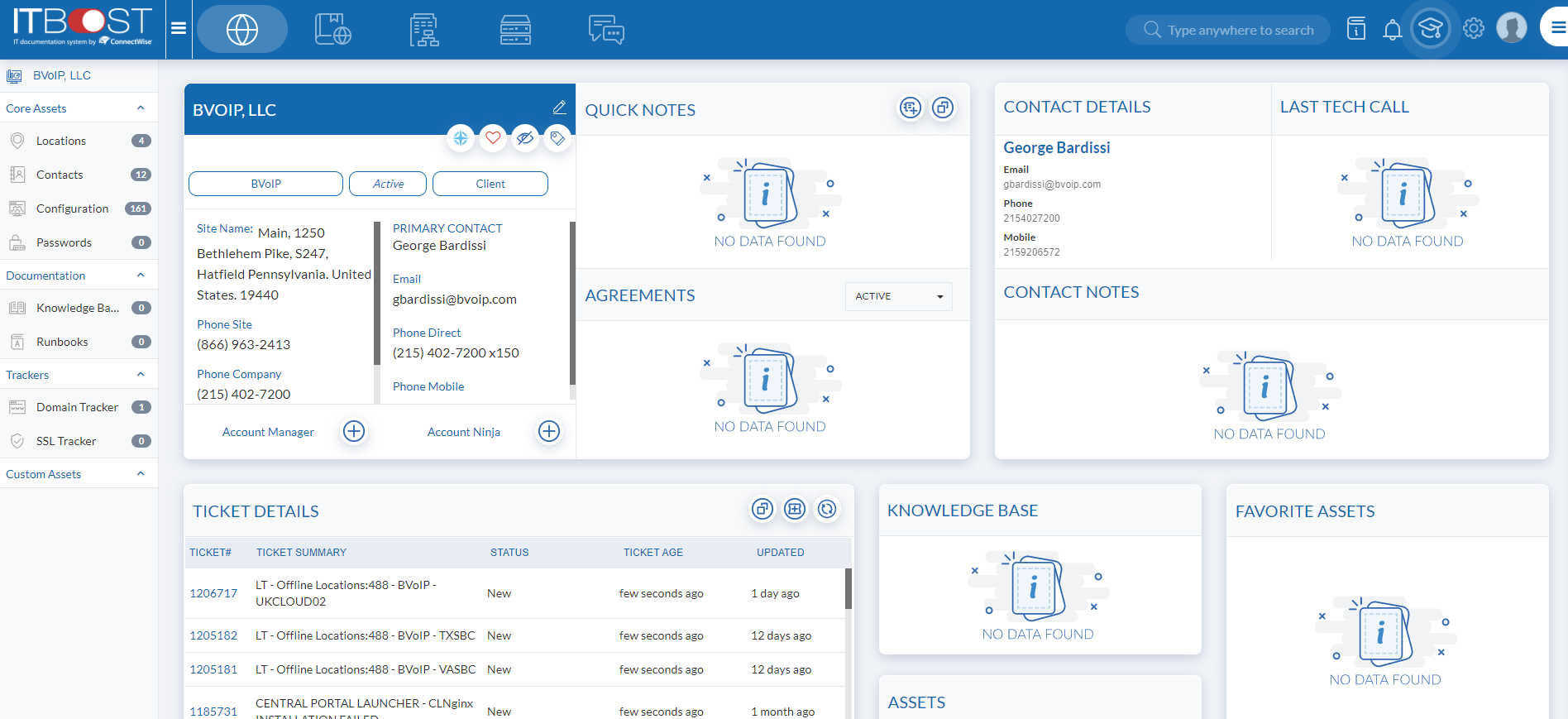Open Domain Tracker in the sidebar

tap(79, 407)
